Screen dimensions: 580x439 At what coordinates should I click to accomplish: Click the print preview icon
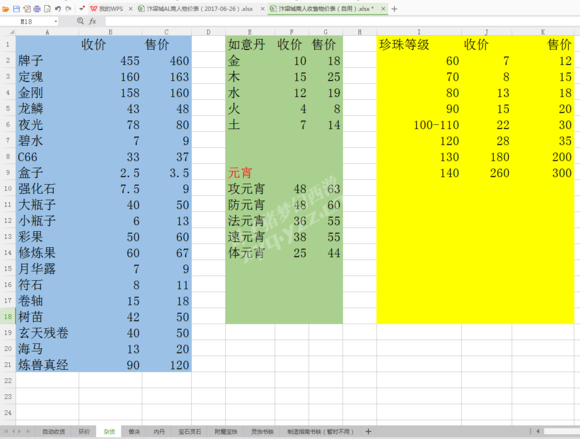(x=47, y=9)
